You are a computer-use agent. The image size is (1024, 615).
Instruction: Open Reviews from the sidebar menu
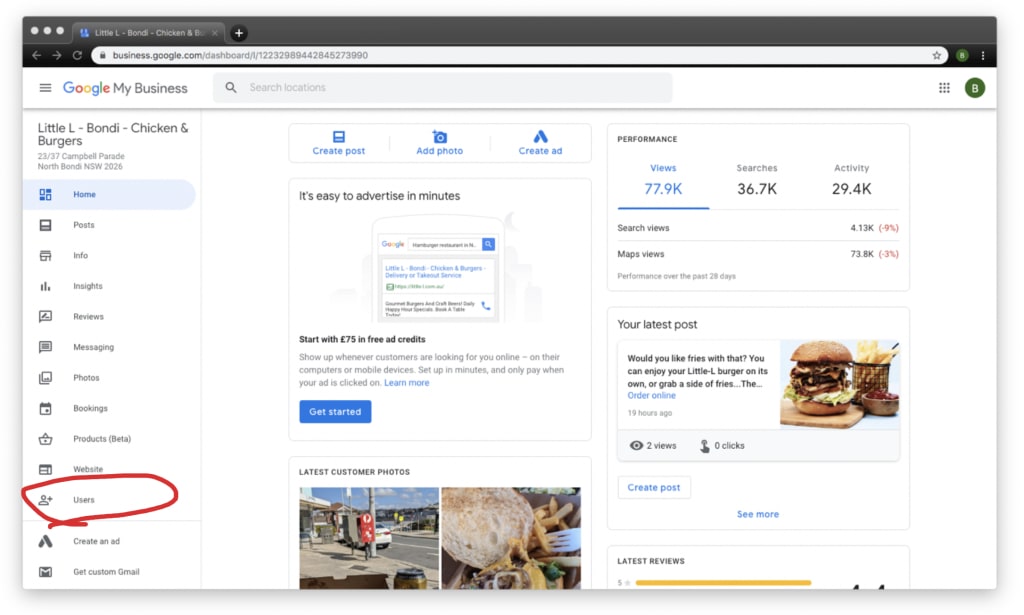tap(88, 317)
